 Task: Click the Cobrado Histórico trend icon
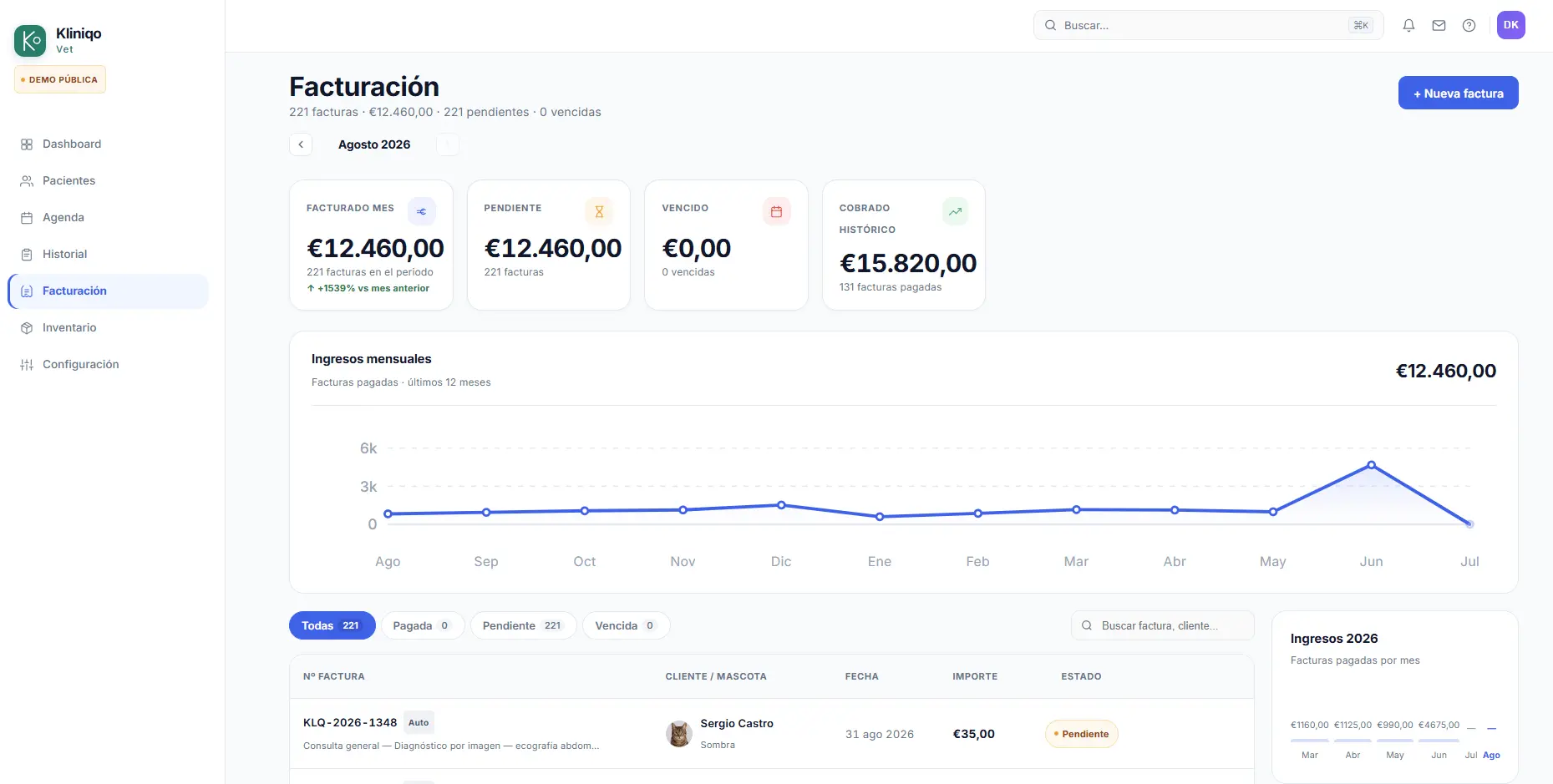[x=955, y=211]
